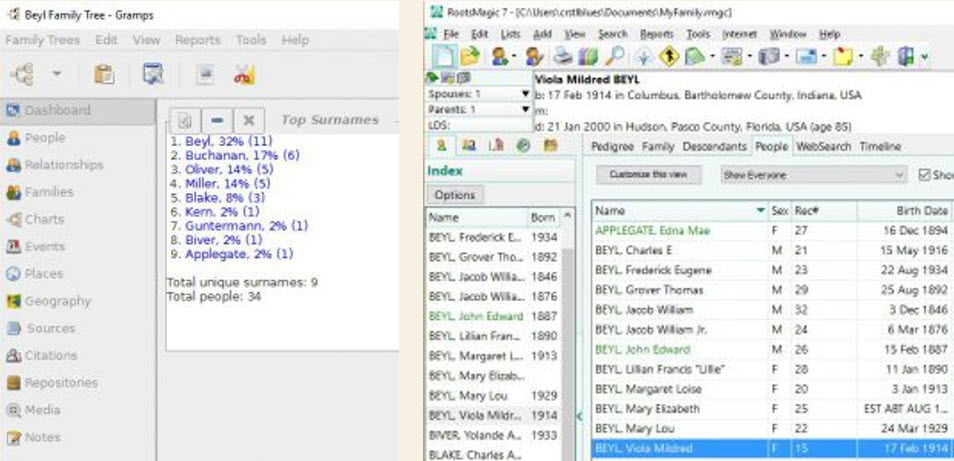Click RootsMagic green cactus icon
The image size is (954, 461).
(x=878, y=57)
